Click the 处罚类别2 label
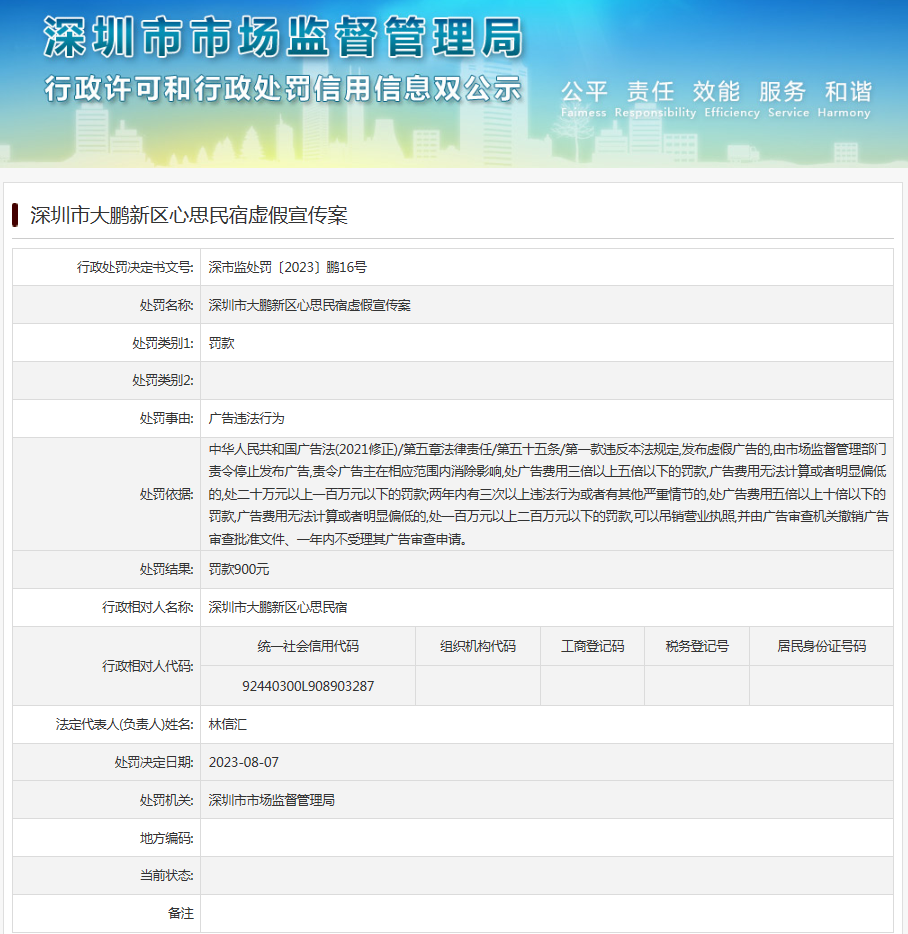Image resolution: width=908 pixels, height=934 pixels. [x=163, y=380]
